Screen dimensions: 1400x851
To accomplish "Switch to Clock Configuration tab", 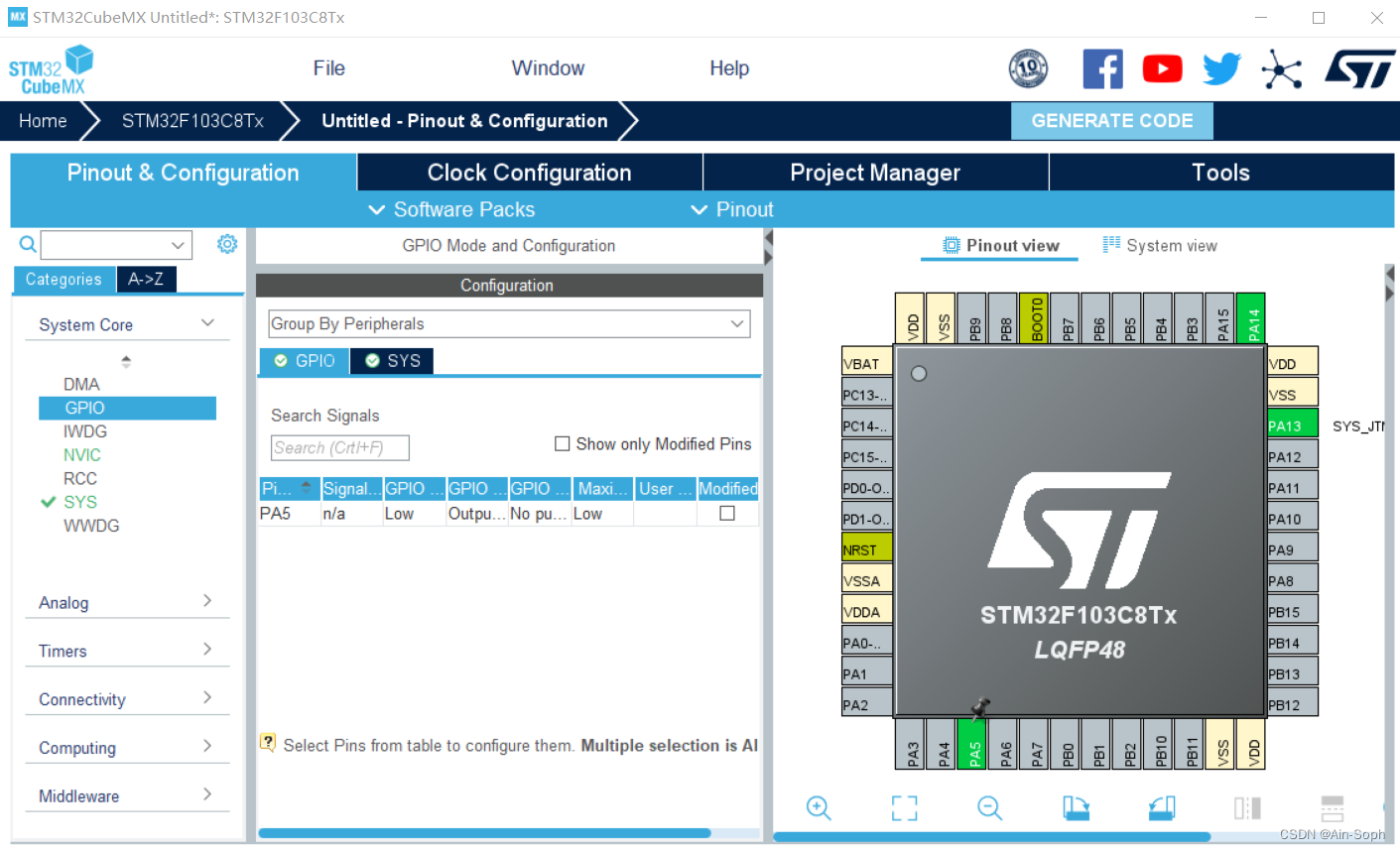I will [x=530, y=173].
